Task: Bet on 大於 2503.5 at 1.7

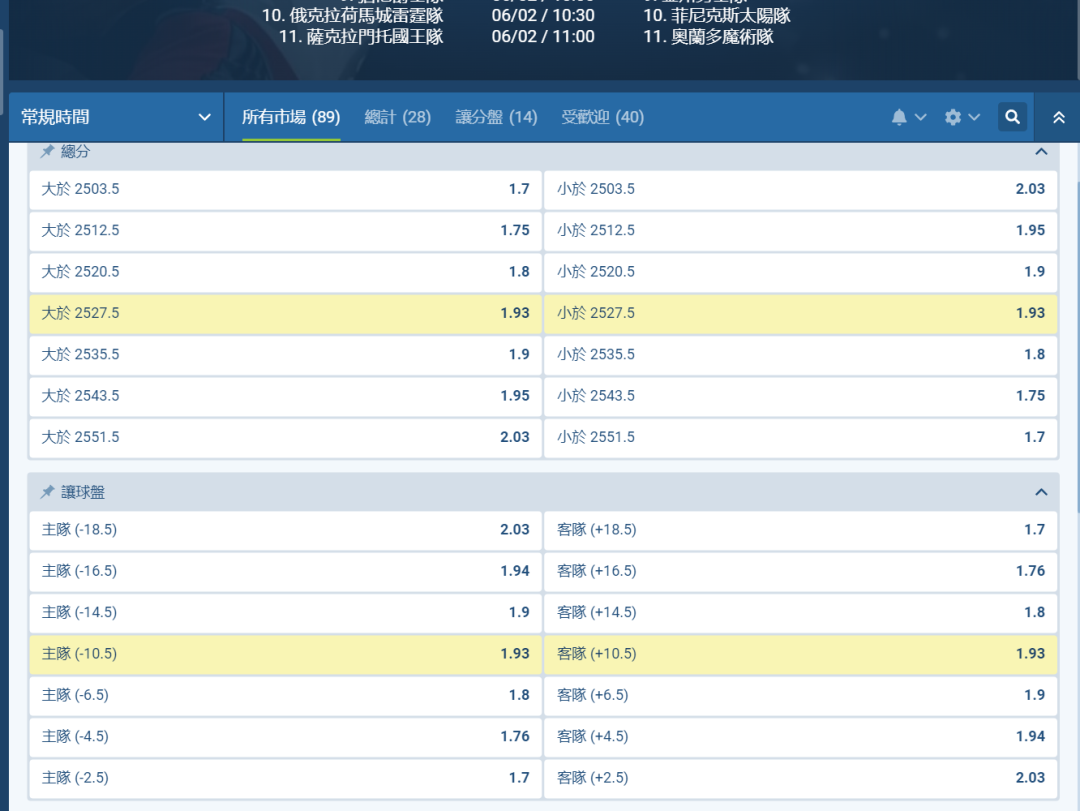Action: (286, 189)
